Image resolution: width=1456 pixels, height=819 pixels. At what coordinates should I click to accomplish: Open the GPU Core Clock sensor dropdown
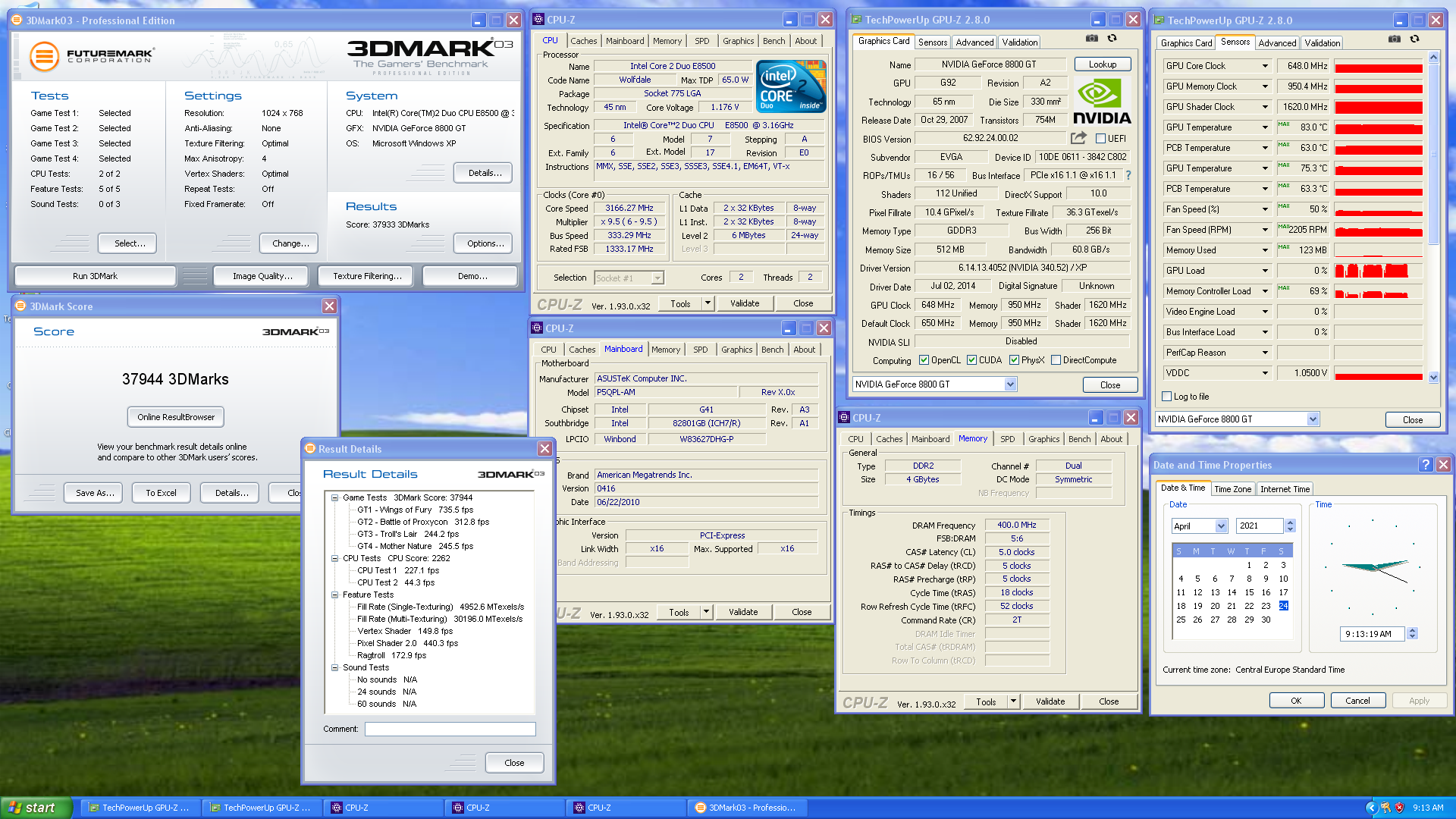point(1265,66)
